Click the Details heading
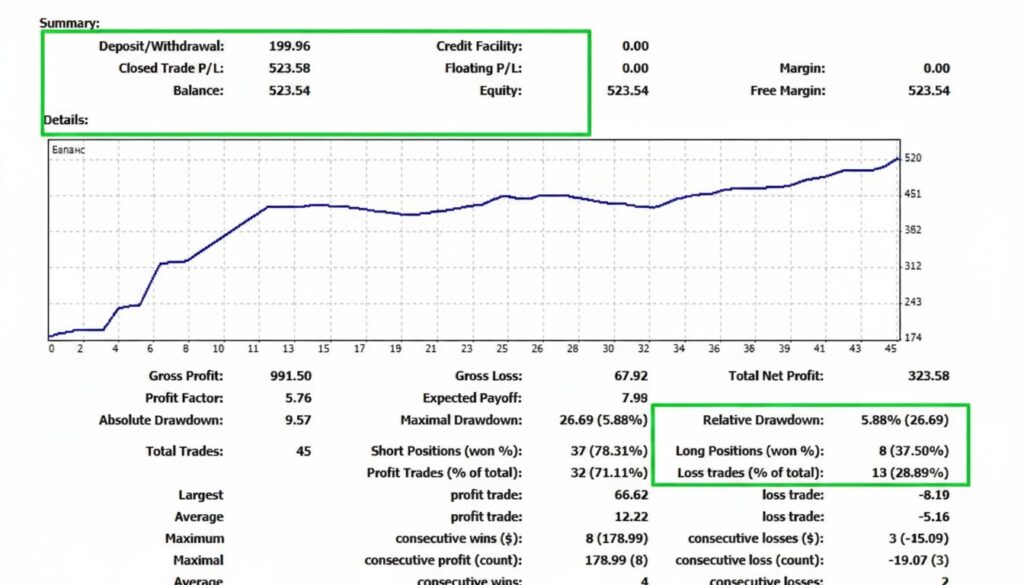1024x585 pixels. 65,120
